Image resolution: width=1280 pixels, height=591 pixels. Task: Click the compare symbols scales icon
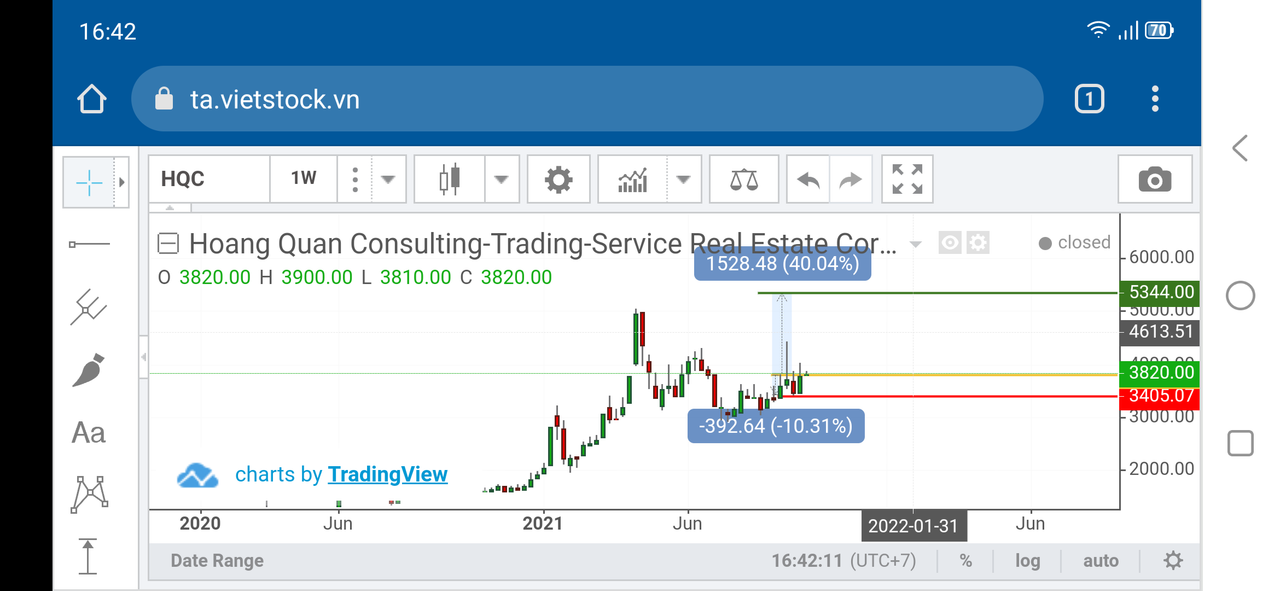pos(744,180)
